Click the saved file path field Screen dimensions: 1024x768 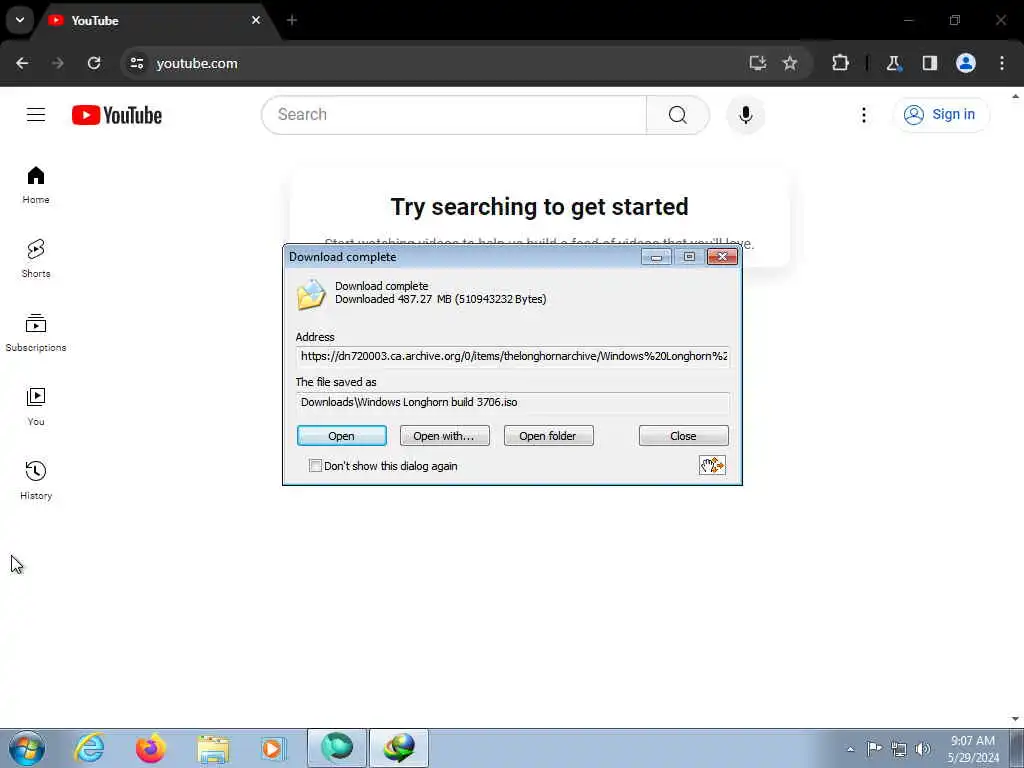513,402
